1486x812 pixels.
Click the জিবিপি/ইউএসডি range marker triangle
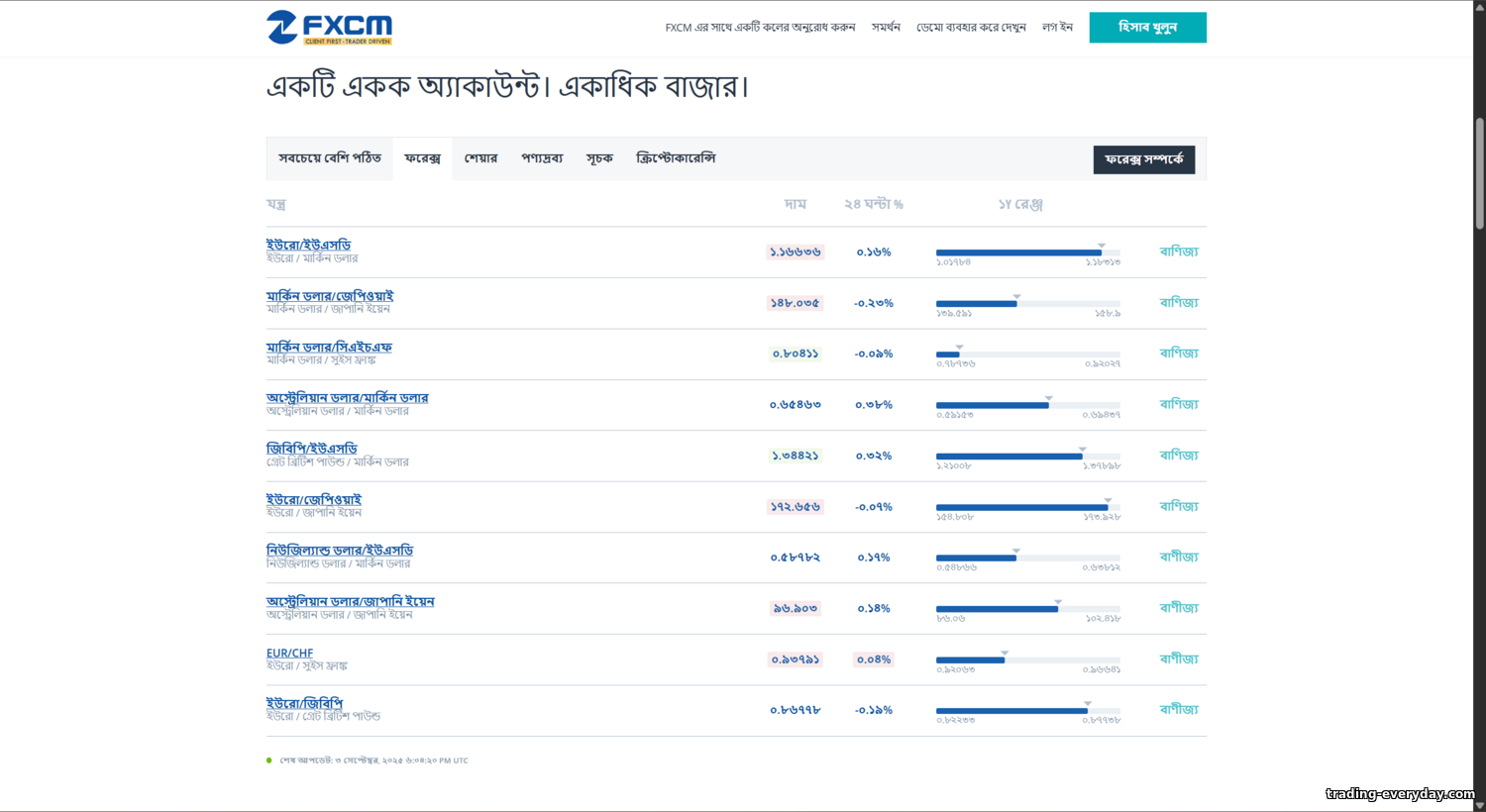(x=1083, y=450)
